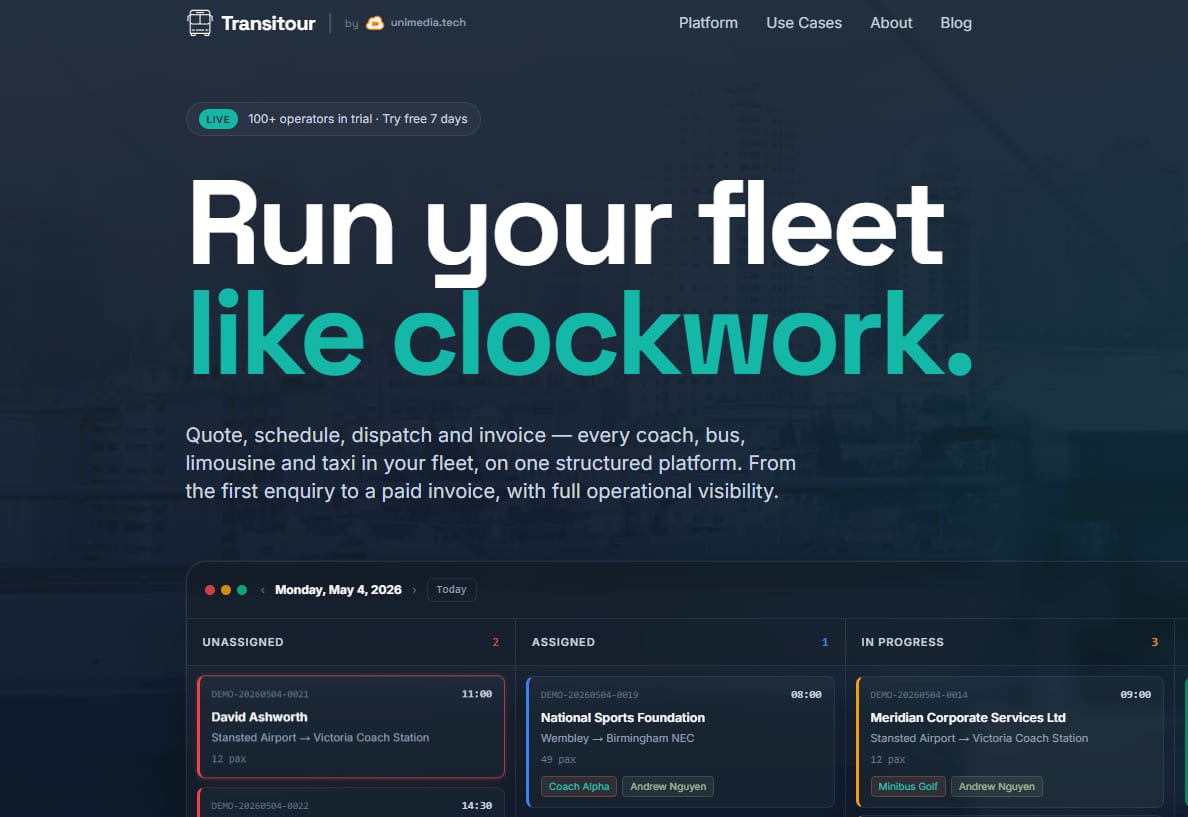The width and height of the screenshot is (1188, 817).
Task: Click job ID DEMO-20260504-0019
Action: (x=589, y=695)
